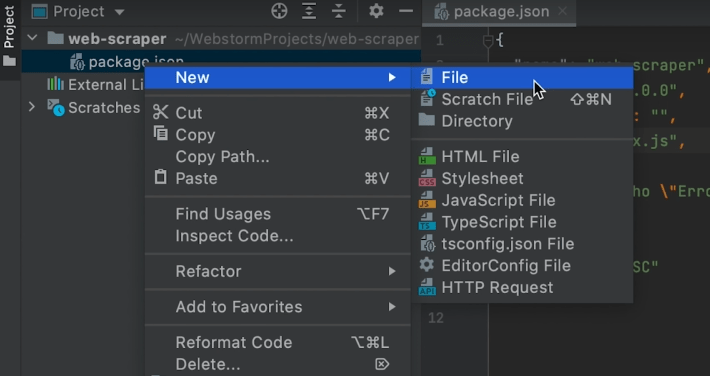The image size is (710, 376).
Task: Open the Refactor submenu
Action: click(x=278, y=271)
